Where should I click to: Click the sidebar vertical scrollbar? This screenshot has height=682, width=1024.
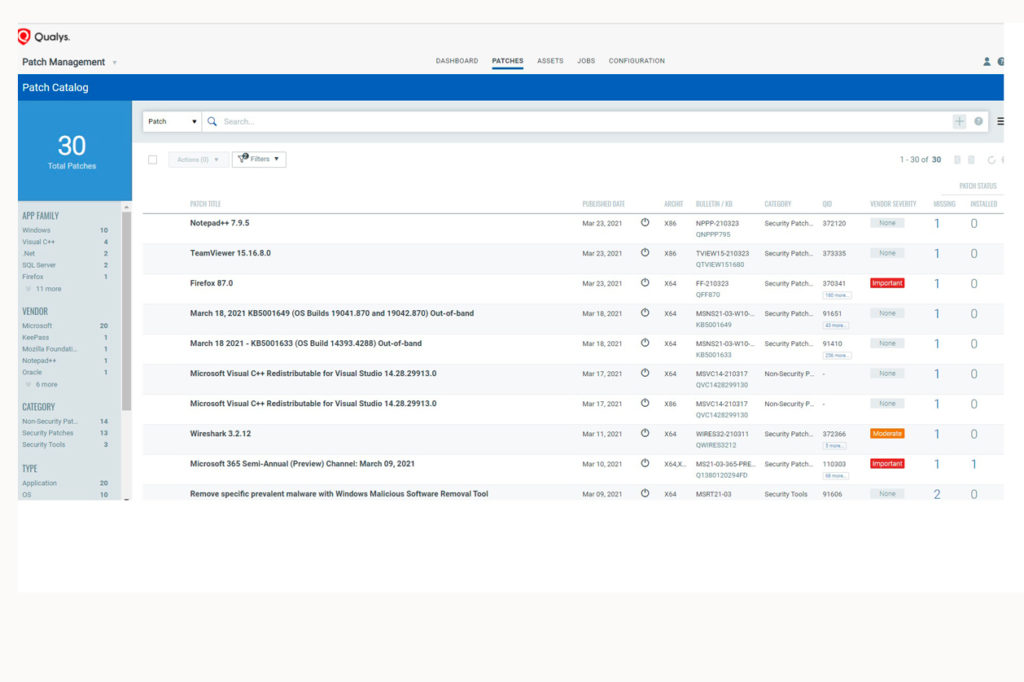pyautogui.click(x=126, y=310)
